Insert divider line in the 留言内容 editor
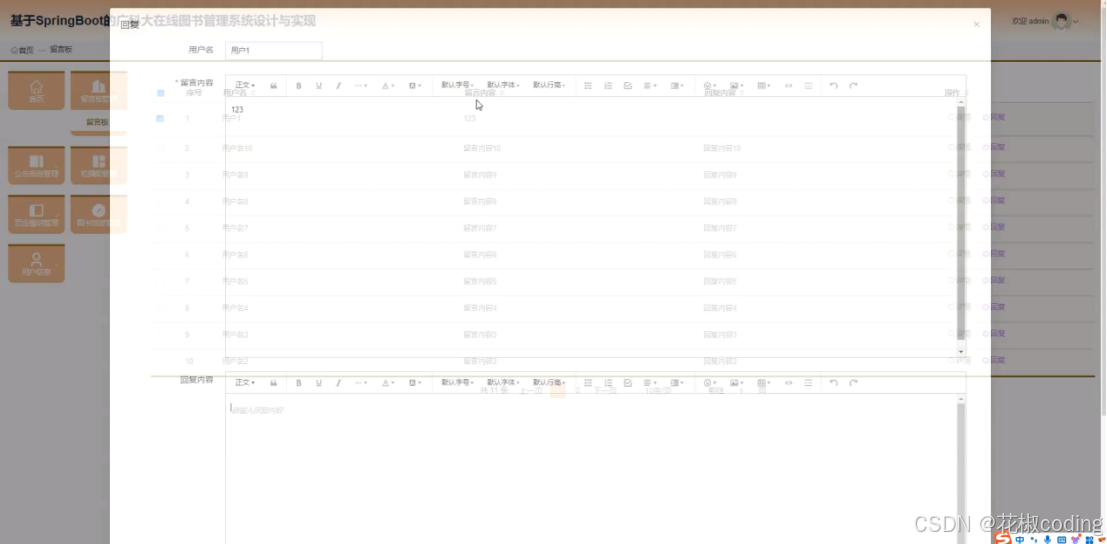Image resolution: width=1107 pixels, height=544 pixels. pos(808,85)
